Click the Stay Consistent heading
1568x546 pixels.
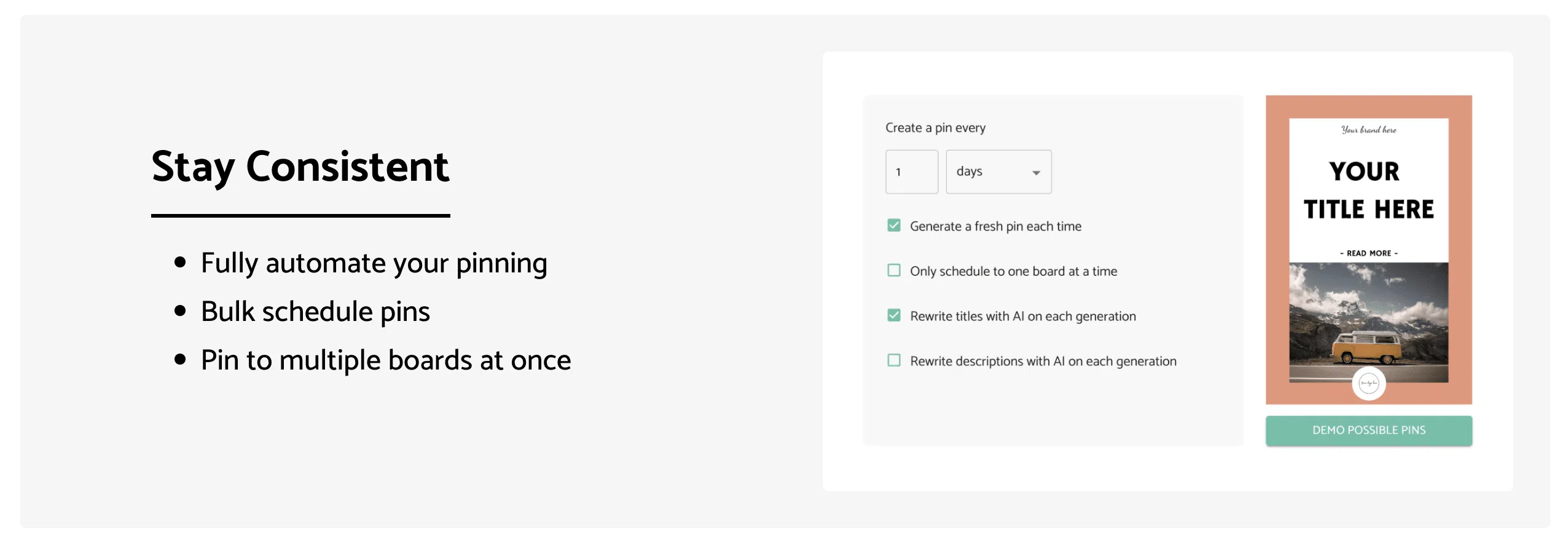tap(300, 167)
